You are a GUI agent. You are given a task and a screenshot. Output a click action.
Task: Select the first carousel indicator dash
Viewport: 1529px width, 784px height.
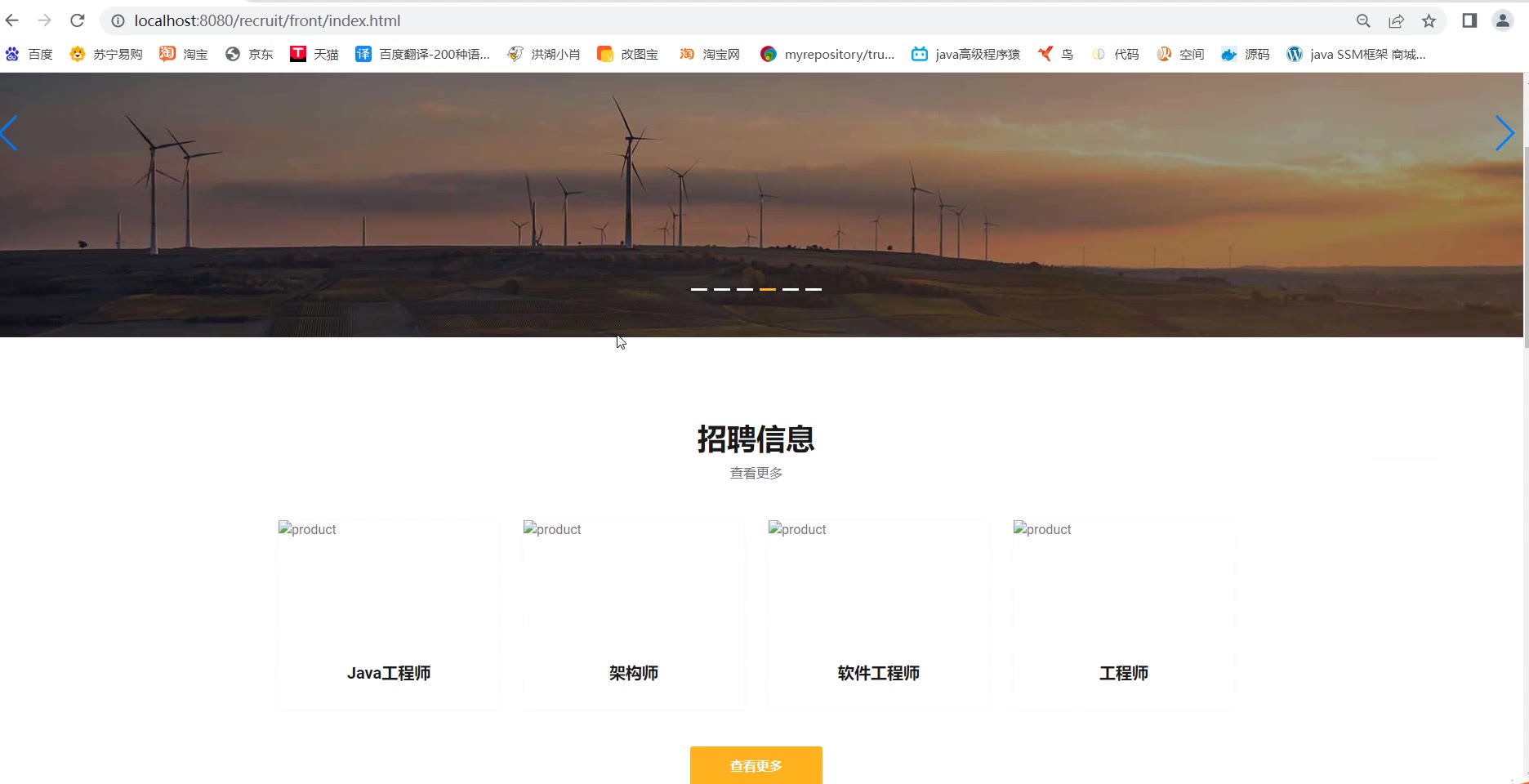[699, 289]
